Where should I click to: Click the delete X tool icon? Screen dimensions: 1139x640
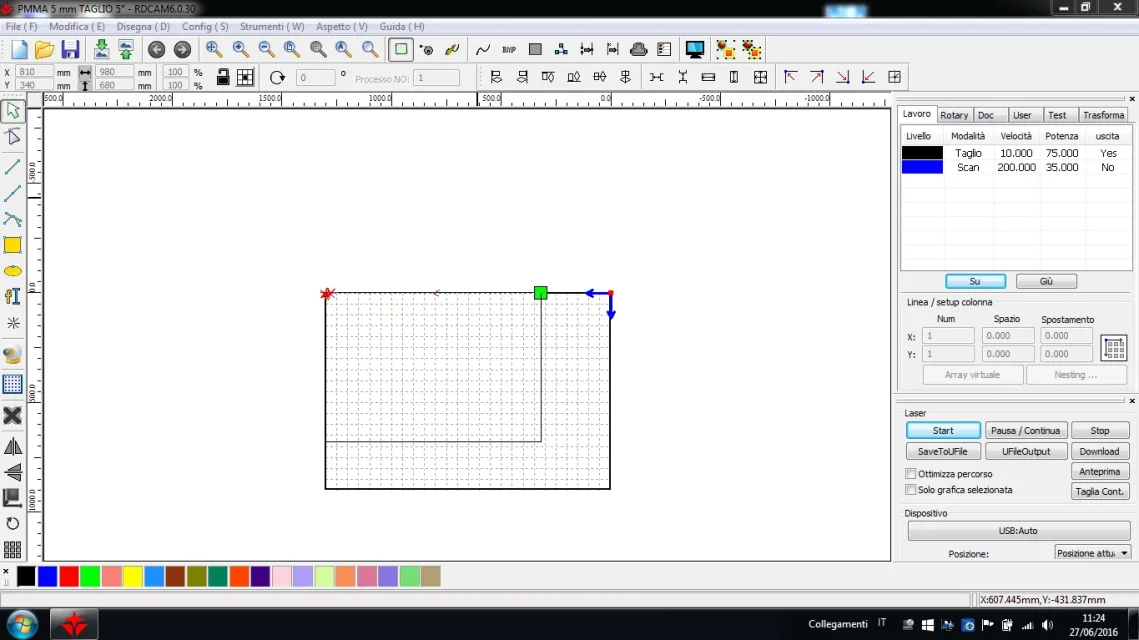[13, 415]
